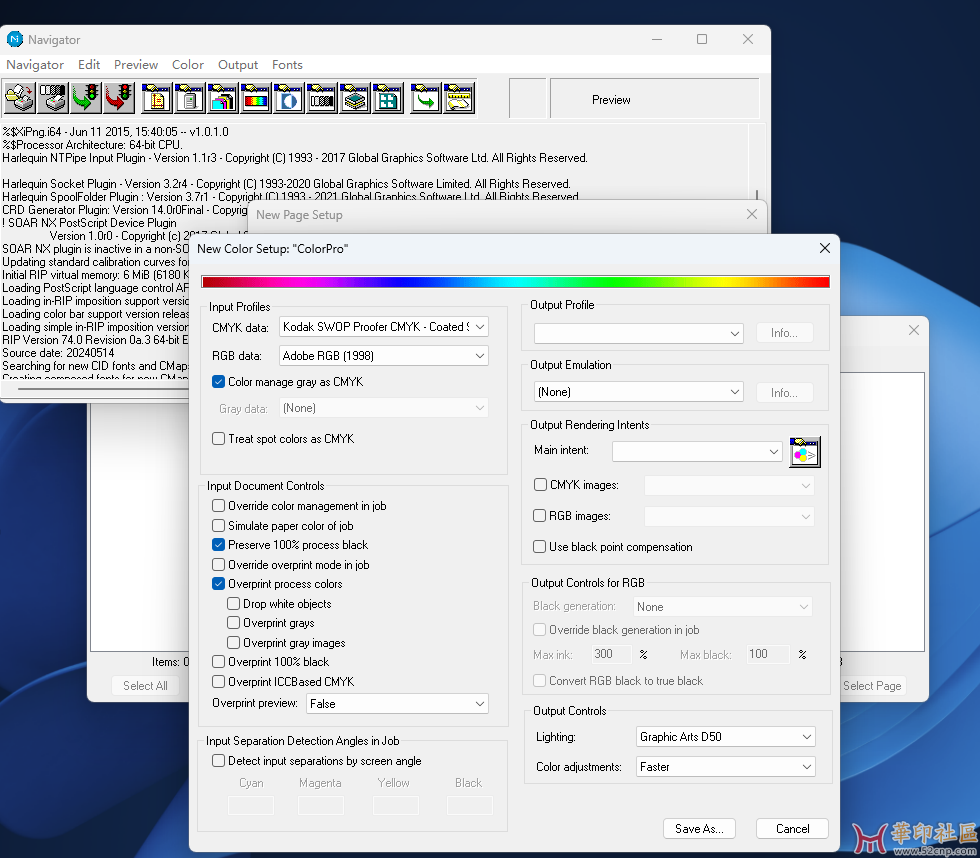
Task: Open the Fonts menu
Action: [287, 64]
